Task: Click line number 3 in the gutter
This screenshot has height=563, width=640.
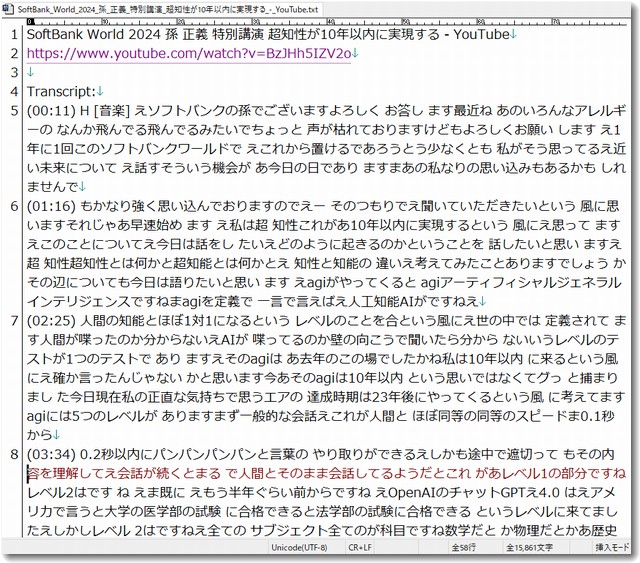Action: pyautogui.click(x=14, y=73)
